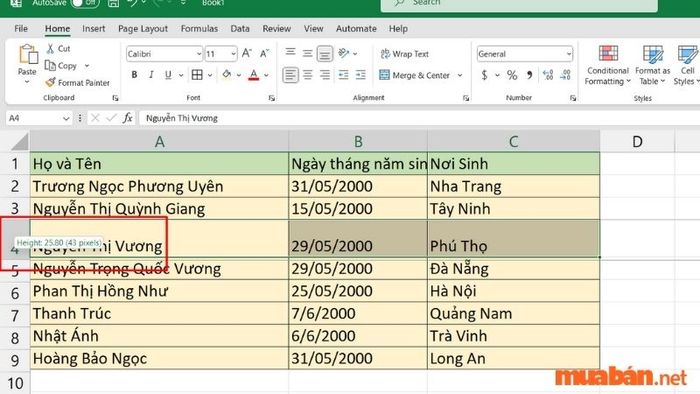Apply Italic formatting
The width and height of the screenshot is (700, 394).
pyautogui.click(x=151, y=75)
